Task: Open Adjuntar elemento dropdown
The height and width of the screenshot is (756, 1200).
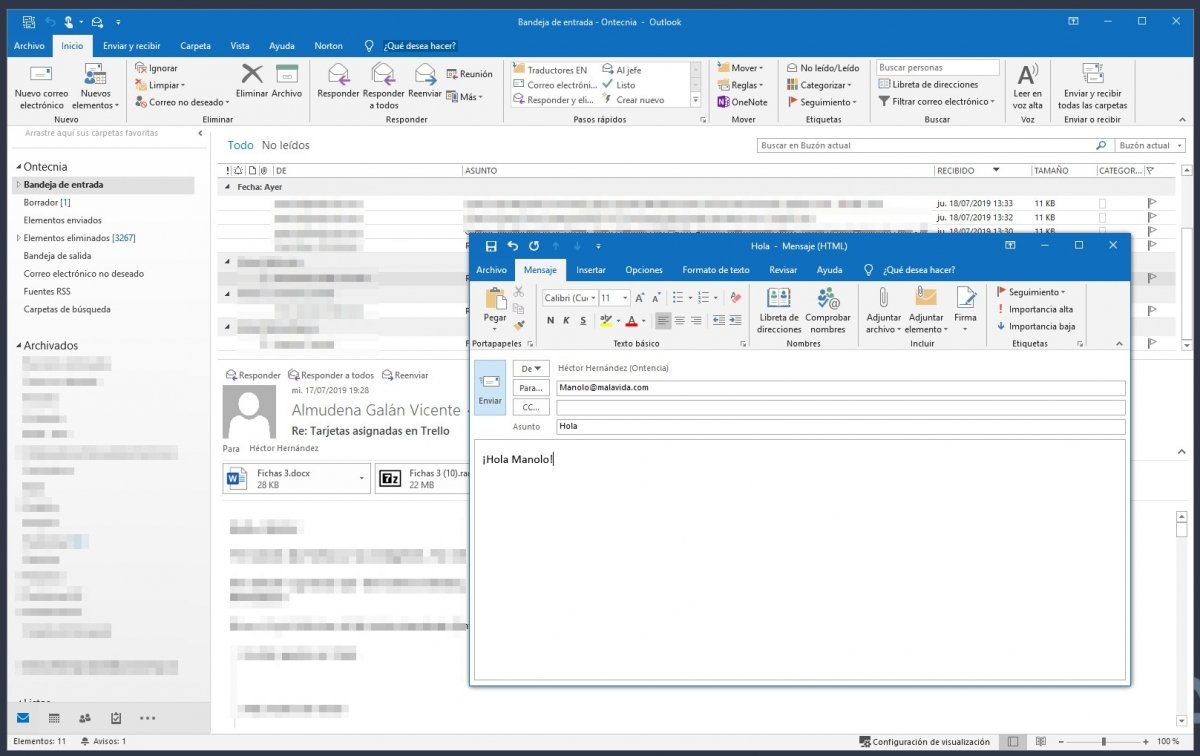Action: pyautogui.click(x=926, y=310)
